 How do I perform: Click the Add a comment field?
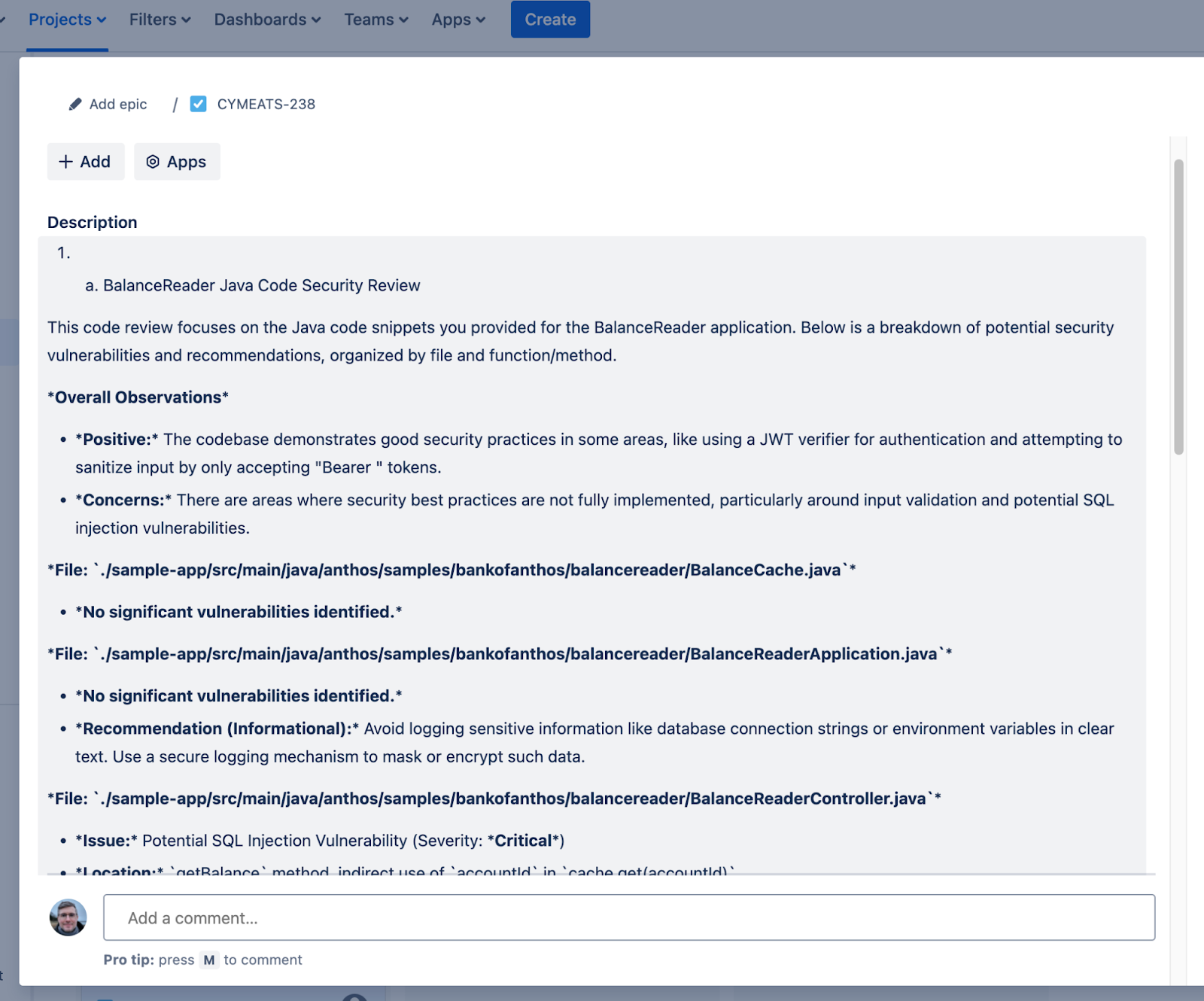point(628,917)
